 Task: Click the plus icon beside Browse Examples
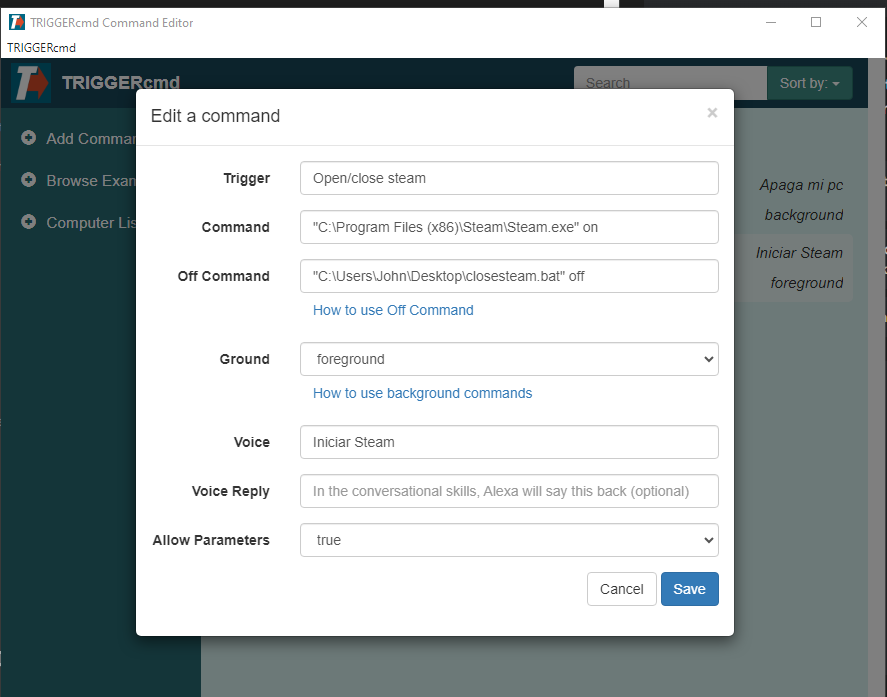click(x=28, y=180)
